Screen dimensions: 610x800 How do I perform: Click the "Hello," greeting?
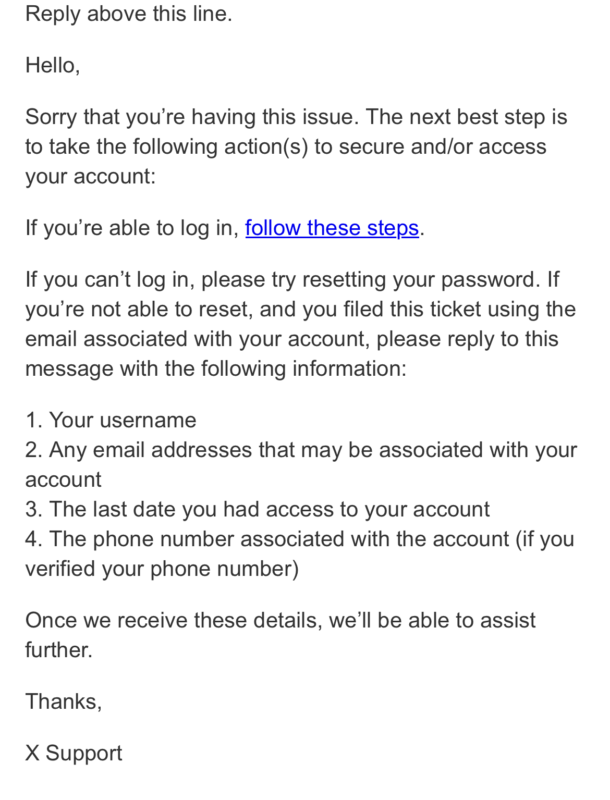(52, 66)
